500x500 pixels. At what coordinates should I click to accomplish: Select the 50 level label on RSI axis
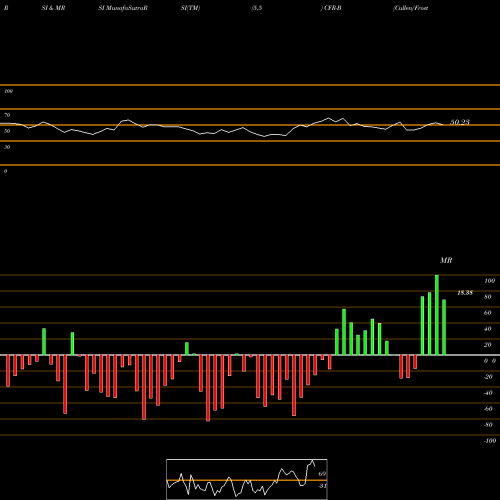point(7,131)
